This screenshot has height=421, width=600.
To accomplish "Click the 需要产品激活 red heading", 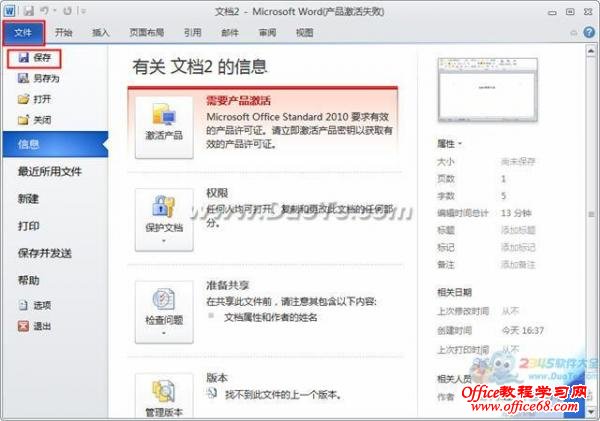I will [238, 100].
